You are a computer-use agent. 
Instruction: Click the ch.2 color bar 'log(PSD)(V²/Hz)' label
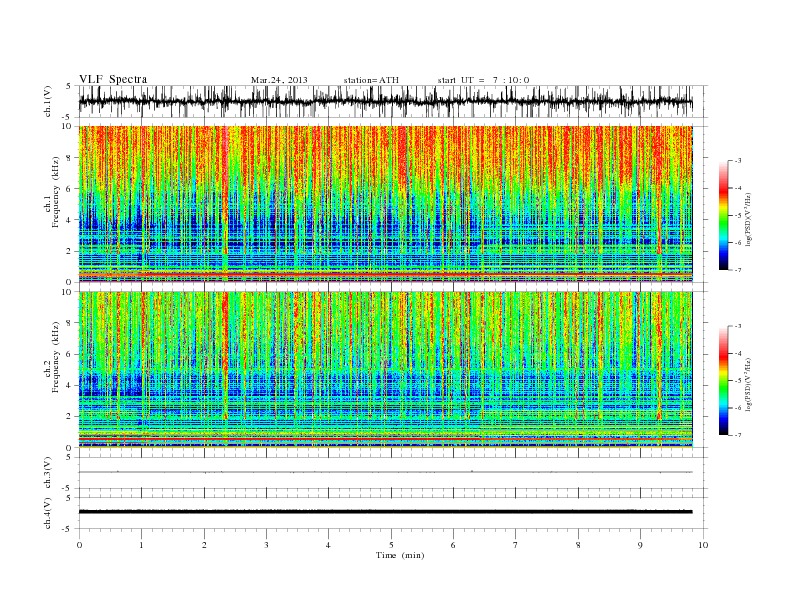pos(748,384)
